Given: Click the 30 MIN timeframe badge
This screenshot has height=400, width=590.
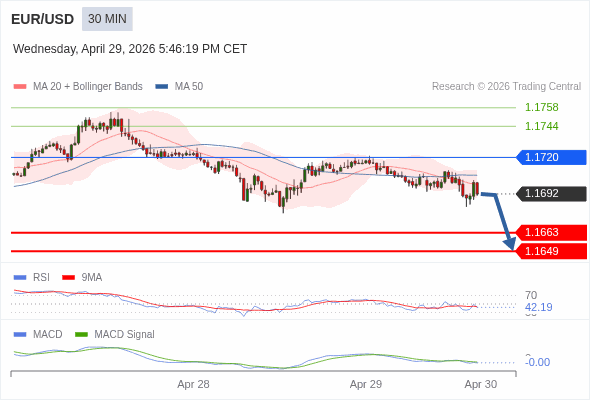Looking at the screenshot, I should [107, 19].
